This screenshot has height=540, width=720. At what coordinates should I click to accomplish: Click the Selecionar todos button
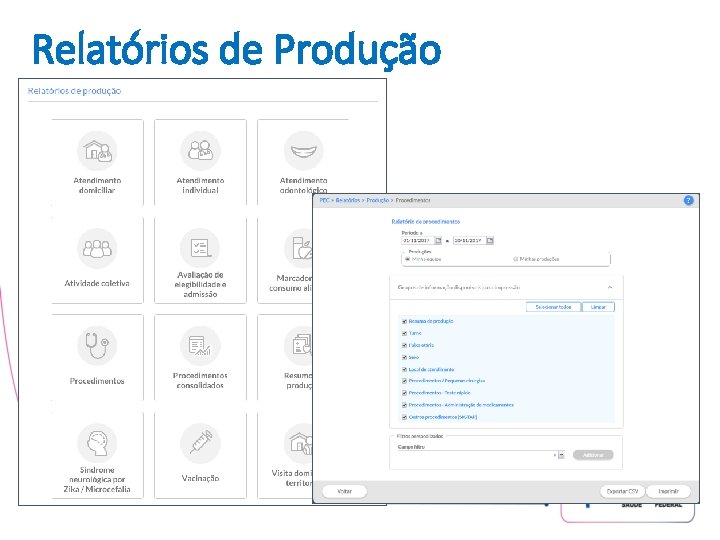click(x=553, y=307)
